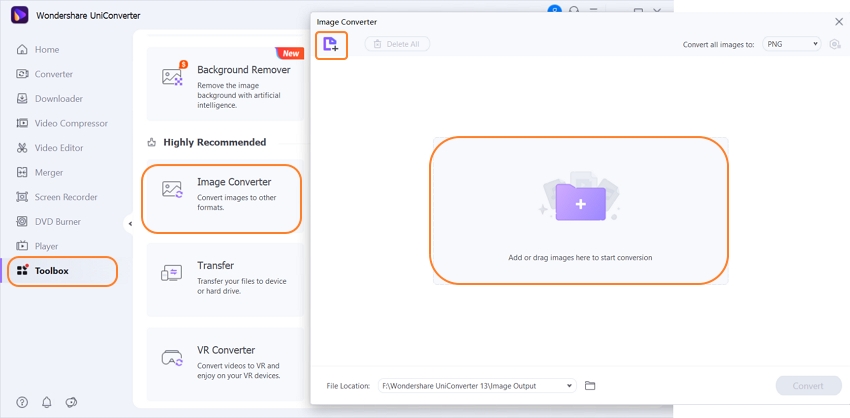Open the File Location path dropdown
The width and height of the screenshot is (850, 418).
click(x=476, y=386)
